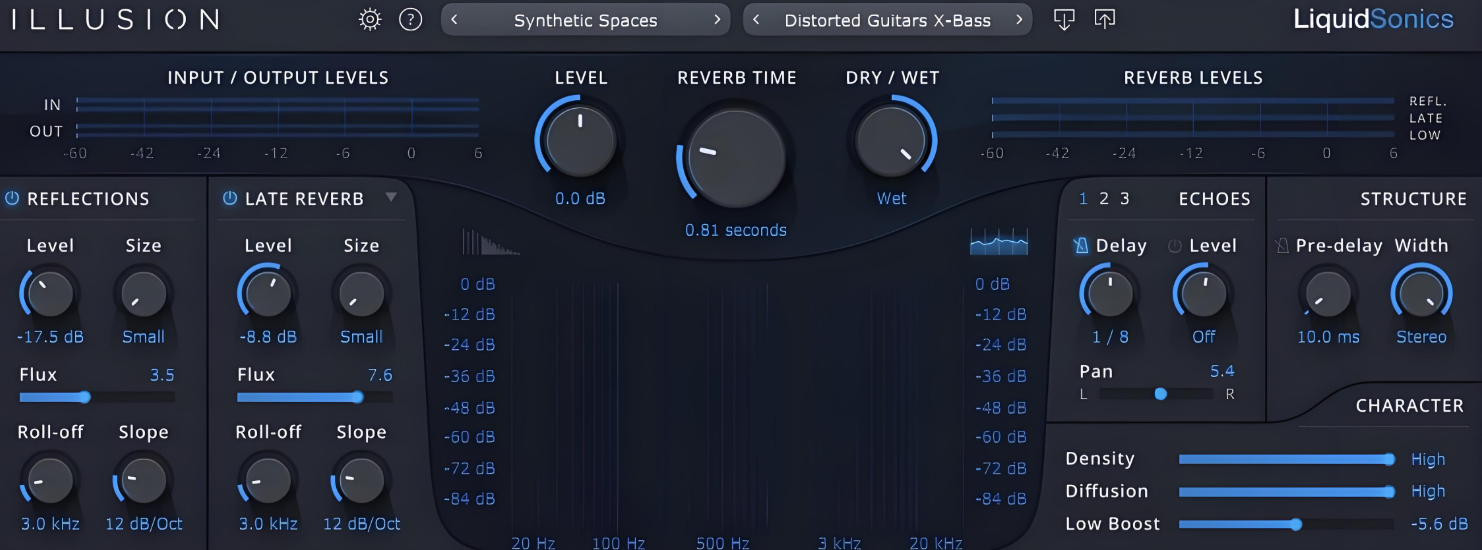Click the Density slider
The height and width of the screenshot is (550, 1482).
click(1286, 459)
